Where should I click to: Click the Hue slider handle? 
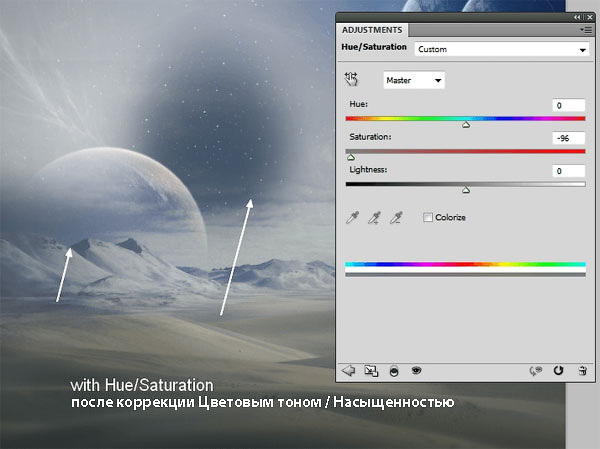pos(466,125)
